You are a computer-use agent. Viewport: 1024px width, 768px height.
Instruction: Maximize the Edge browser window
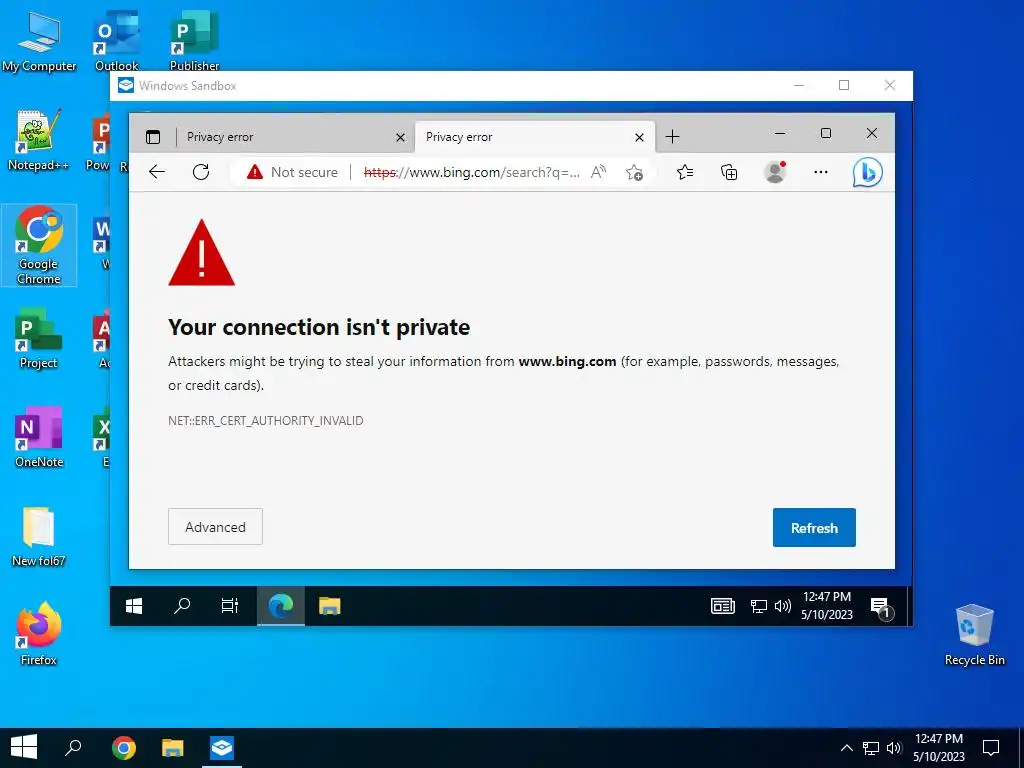tap(825, 133)
